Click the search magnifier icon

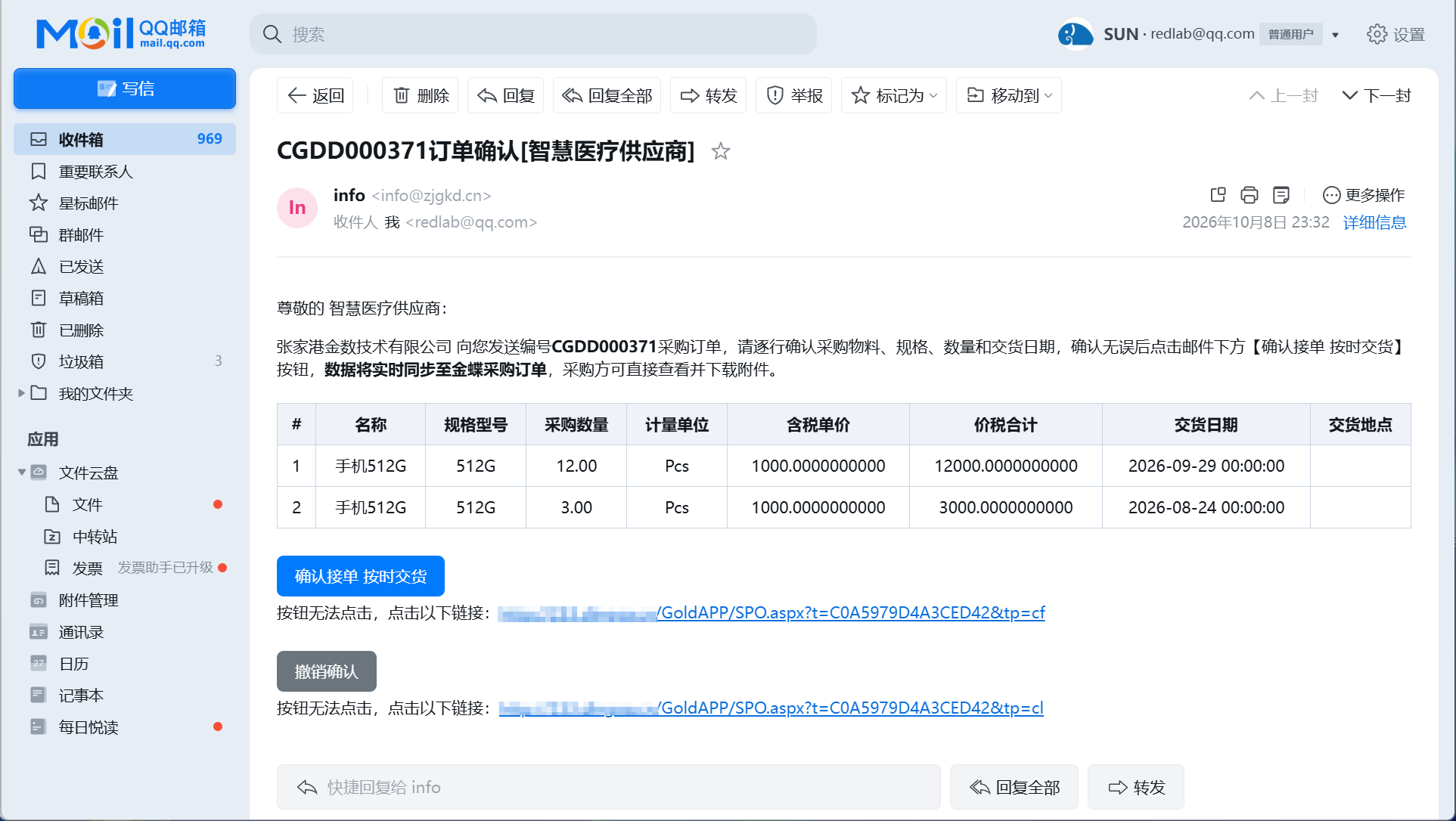[x=272, y=34]
